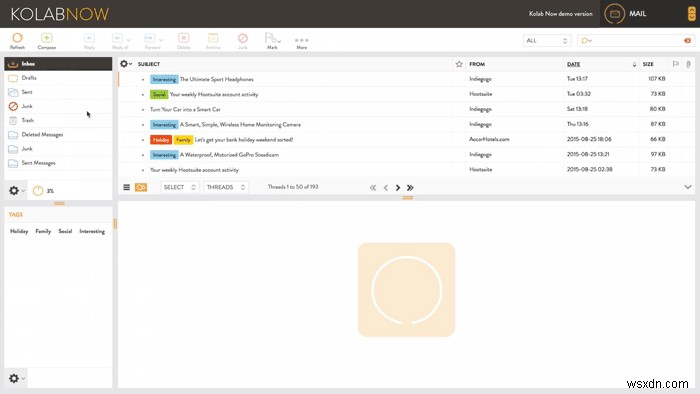Image resolution: width=700 pixels, height=394 pixels.
Task: Click the yellow Family tag label
Action: click(x=183, y=140)
